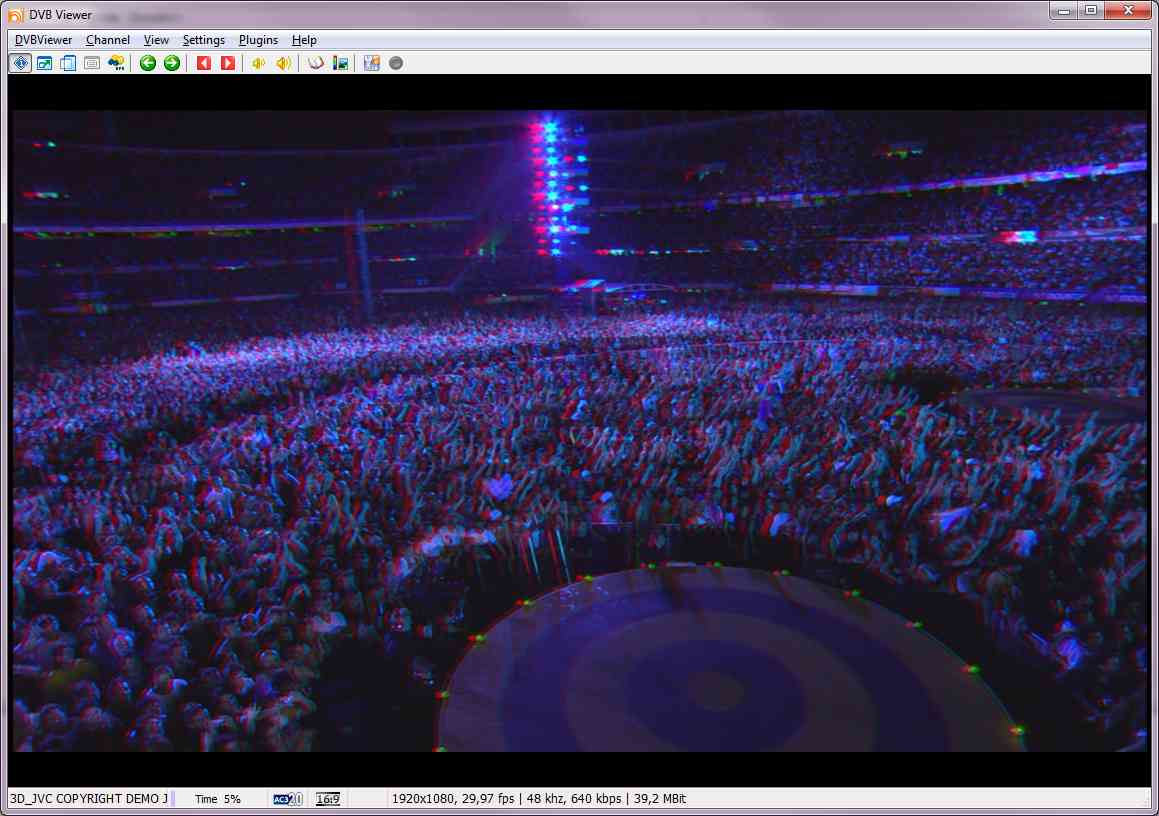Click the 3D_JVC COPYRIGHT DEMO channel name
This screenshot has width=1159, height=816.
[x=89, y=799]
